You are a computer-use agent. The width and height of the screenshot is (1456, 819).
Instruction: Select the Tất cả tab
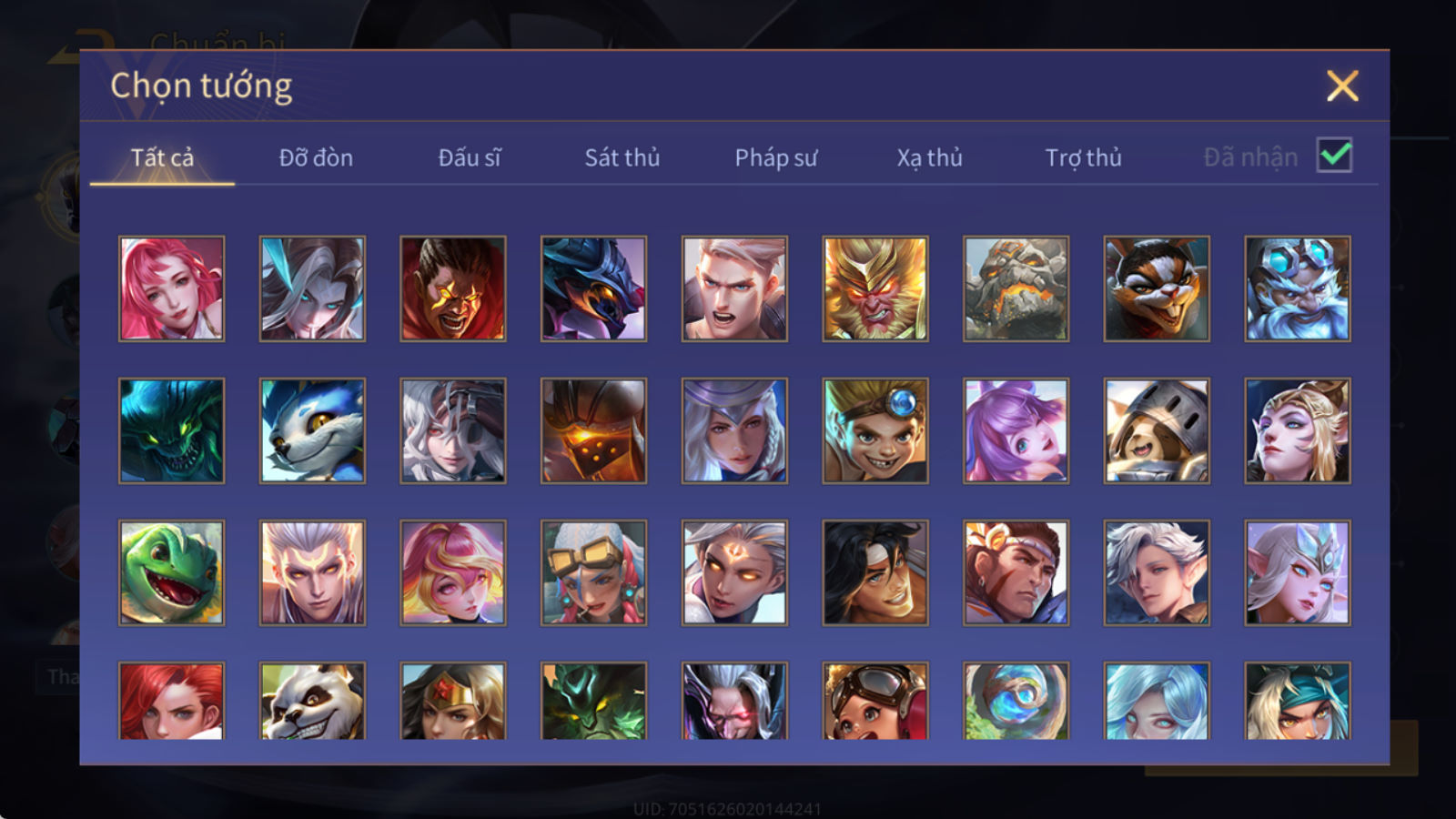162,157
